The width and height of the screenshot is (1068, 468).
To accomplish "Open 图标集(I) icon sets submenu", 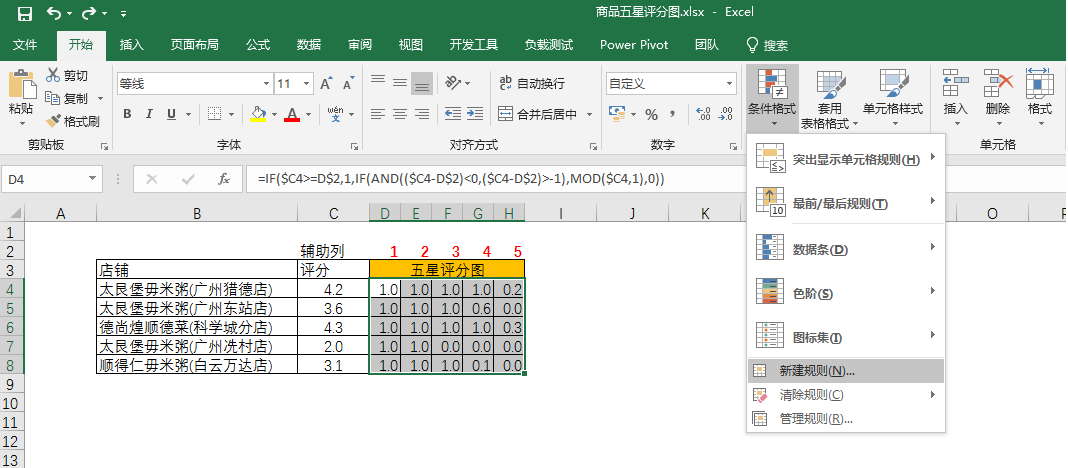I will [x=846, y=337].
